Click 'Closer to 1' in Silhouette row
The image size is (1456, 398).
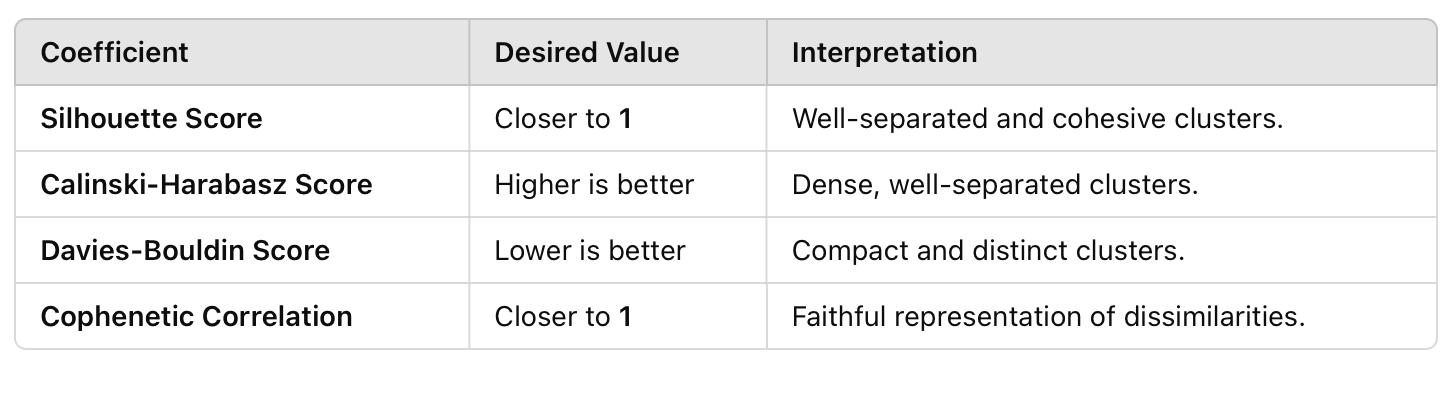(563, 118)
